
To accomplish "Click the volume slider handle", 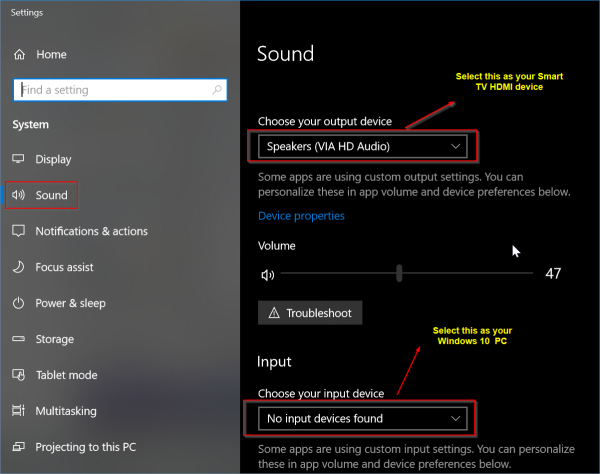I will pos(399,273).
